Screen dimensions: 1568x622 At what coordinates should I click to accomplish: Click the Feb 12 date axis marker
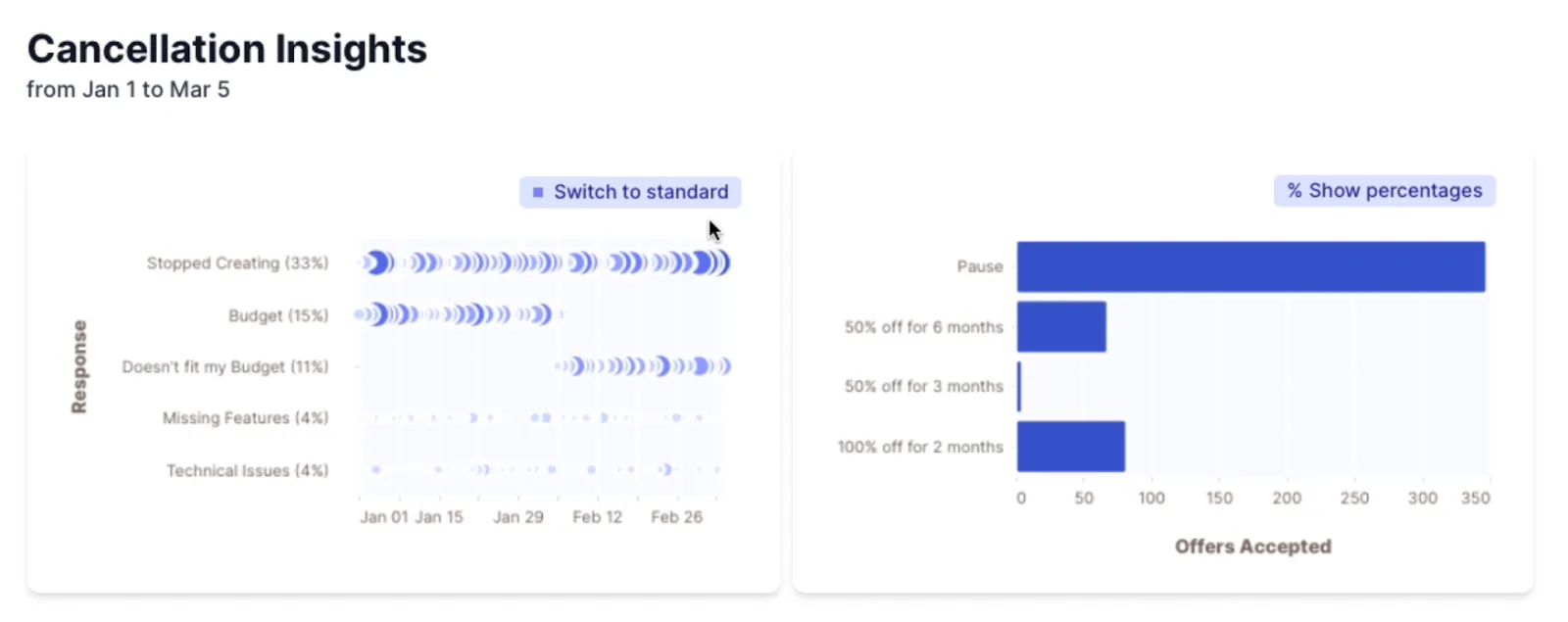[x=597, y=517]
